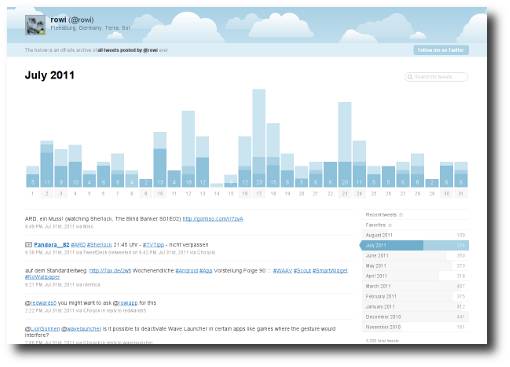Open the #RioWallpaper hashtag link
Viewport: 510px width, 367px height.
42,277
